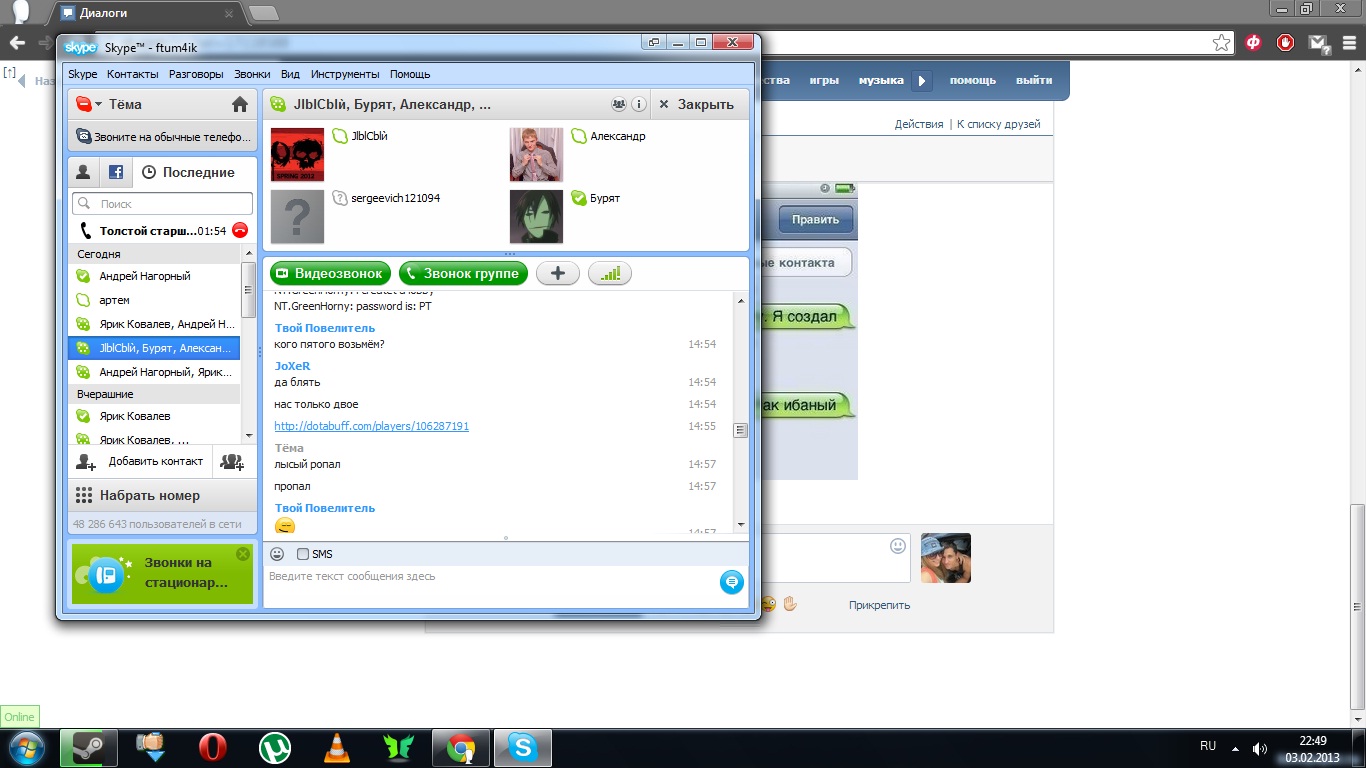Enable the SMS checkbox
Image resolution: width=1366 pixels, height=768 pixels.
303,554
